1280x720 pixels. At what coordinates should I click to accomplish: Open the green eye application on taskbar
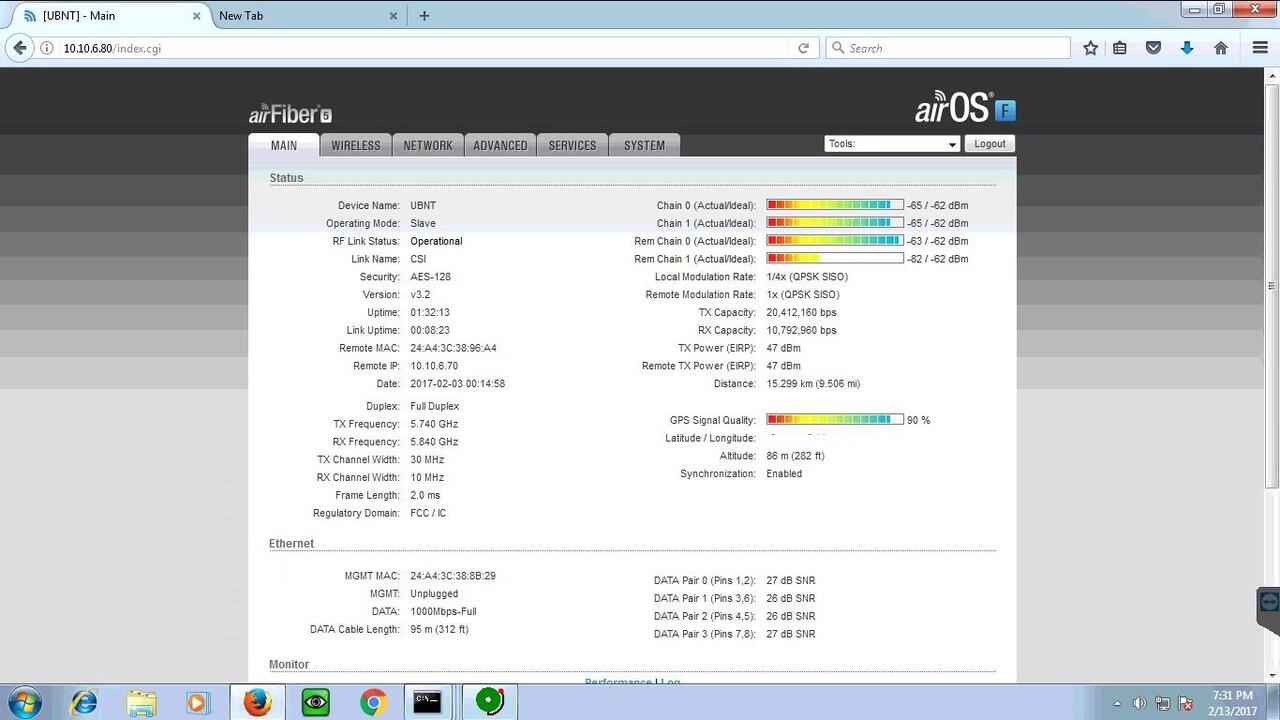315,703
